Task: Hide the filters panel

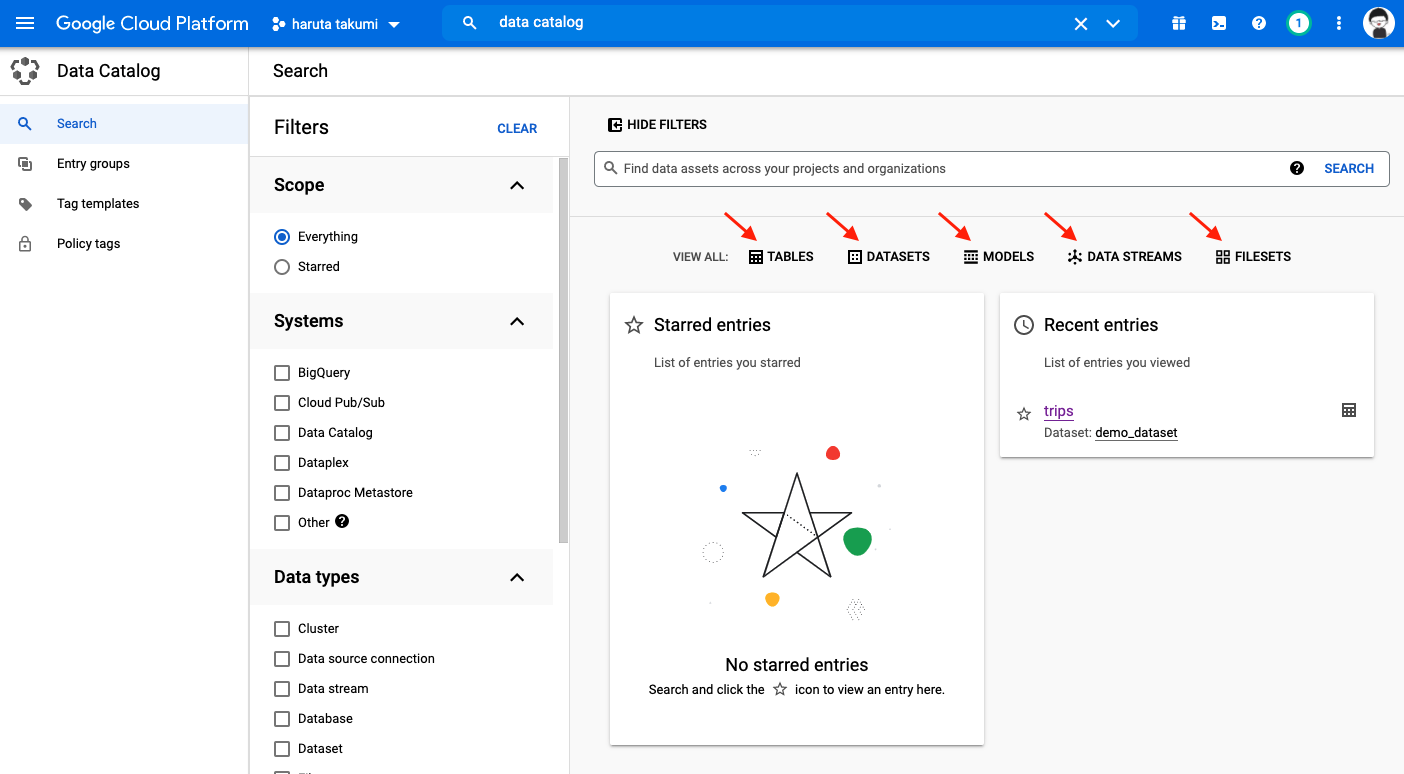Action: tap(657, 124)
